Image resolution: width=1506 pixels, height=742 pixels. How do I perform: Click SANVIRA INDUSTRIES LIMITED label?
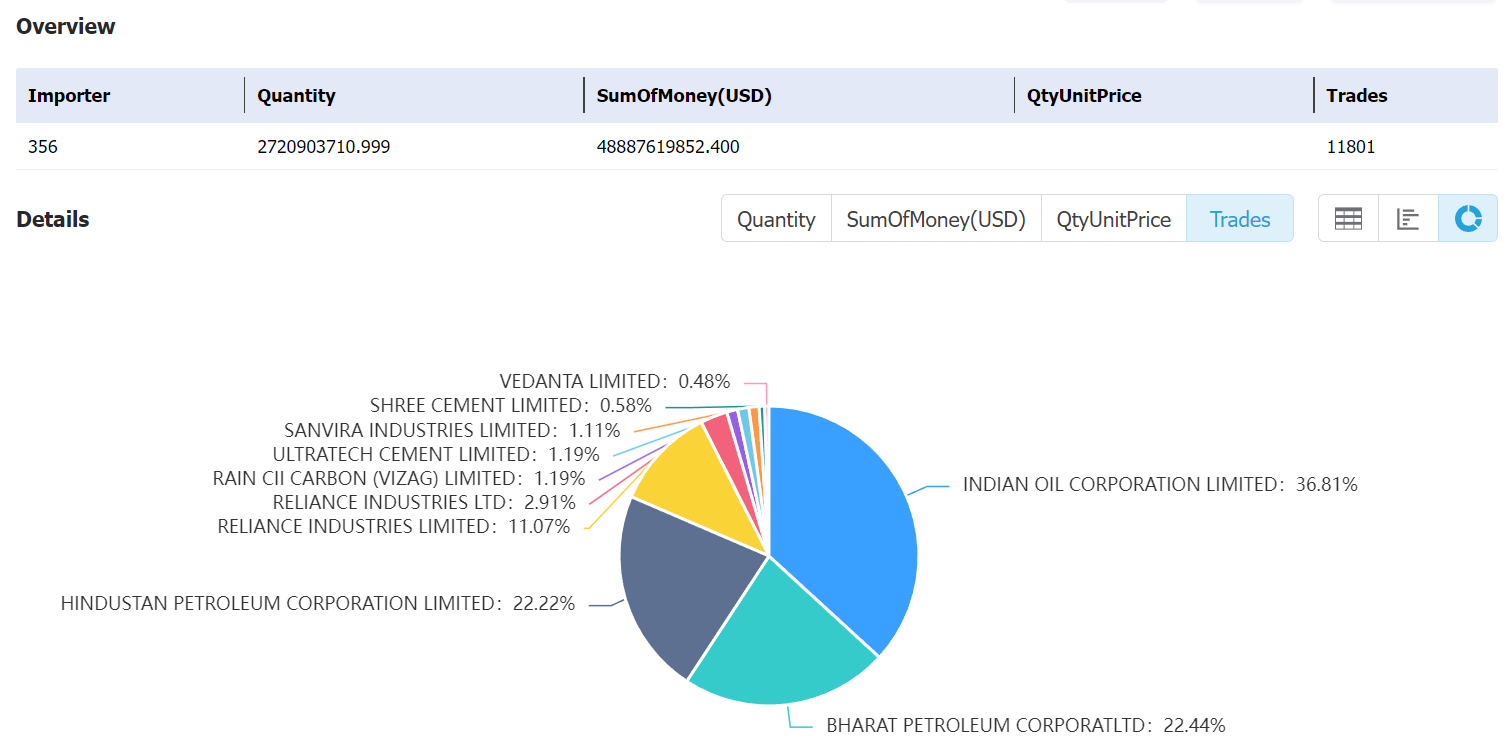point(452,430)
